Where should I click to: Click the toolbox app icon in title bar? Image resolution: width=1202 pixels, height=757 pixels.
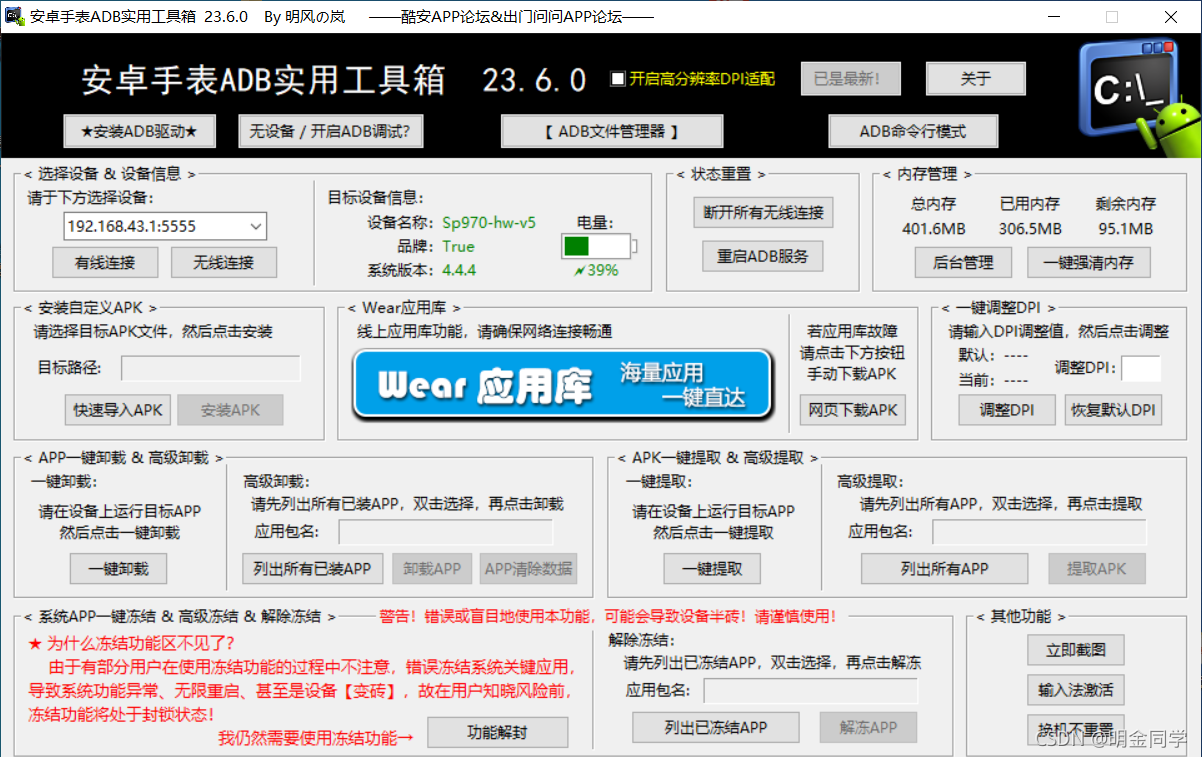pyautogui.click(x=12, y=16)
